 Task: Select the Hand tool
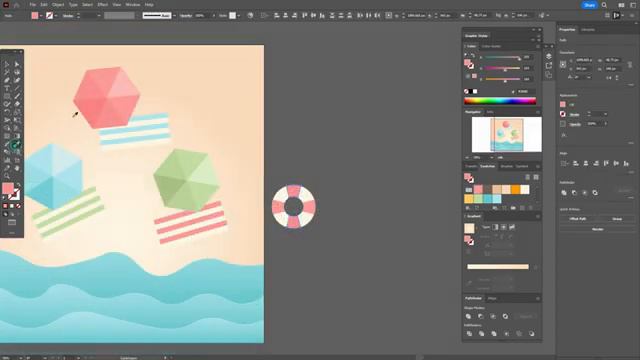[17, 168]
